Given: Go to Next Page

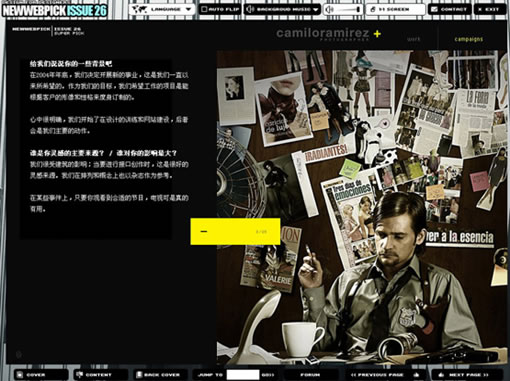Looking at the screenshot, I should coord(467,375).
